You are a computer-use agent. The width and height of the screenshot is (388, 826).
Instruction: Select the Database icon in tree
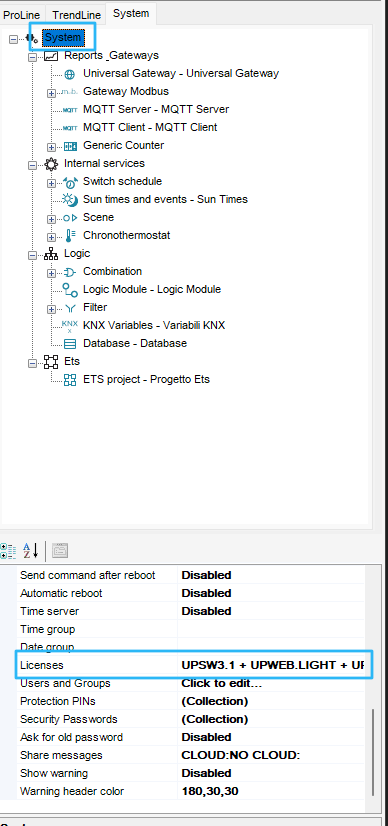pos(69,344)
